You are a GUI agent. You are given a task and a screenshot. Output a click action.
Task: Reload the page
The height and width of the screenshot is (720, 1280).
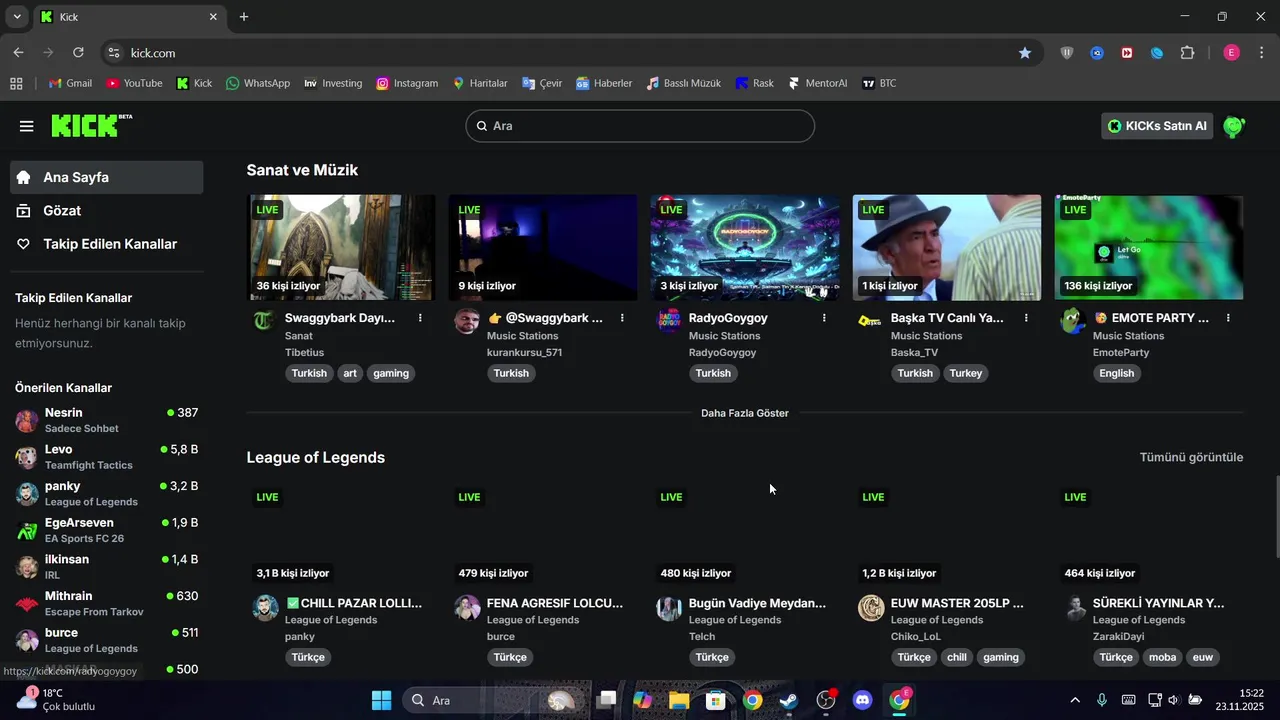pyautogui.click(x=78, y=53)
